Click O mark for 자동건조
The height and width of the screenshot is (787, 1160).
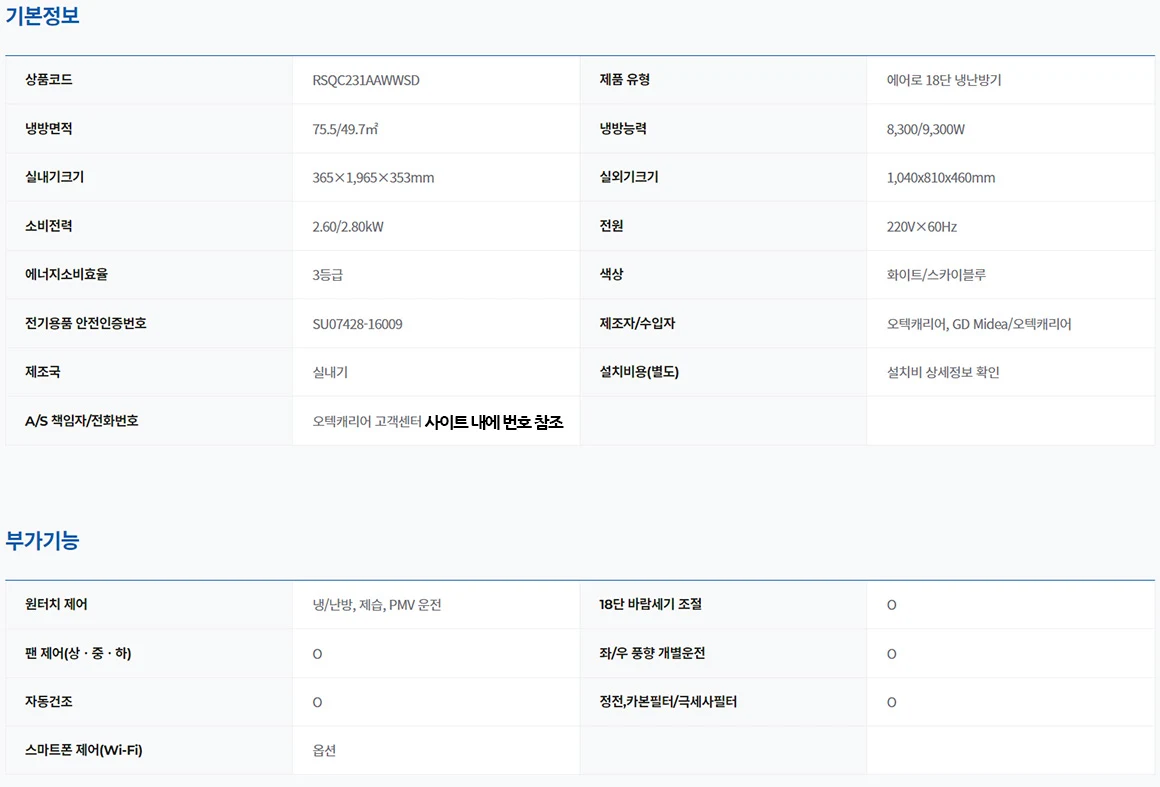point(317,702)
